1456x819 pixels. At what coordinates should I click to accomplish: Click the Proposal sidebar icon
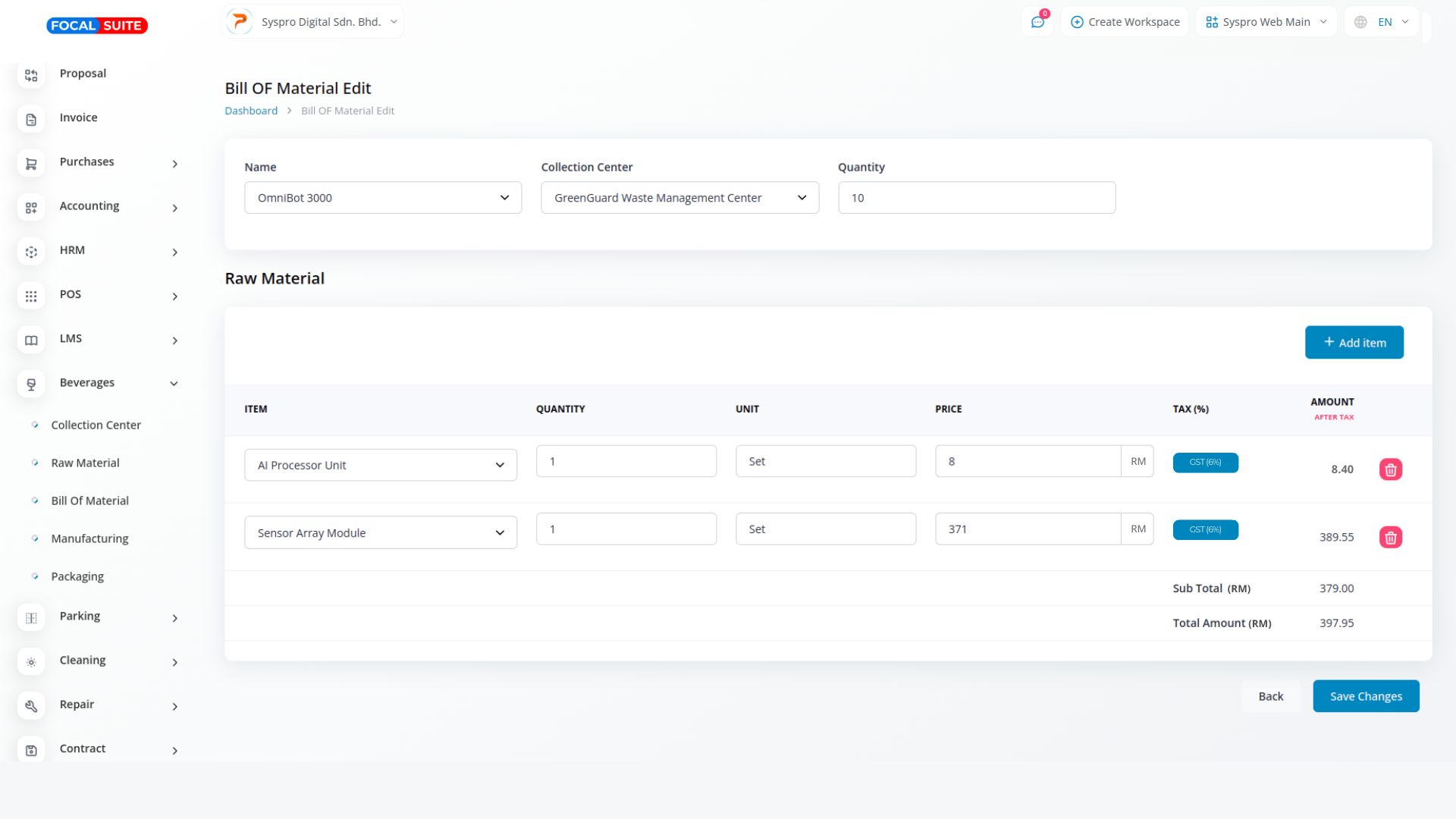[31, 75]
